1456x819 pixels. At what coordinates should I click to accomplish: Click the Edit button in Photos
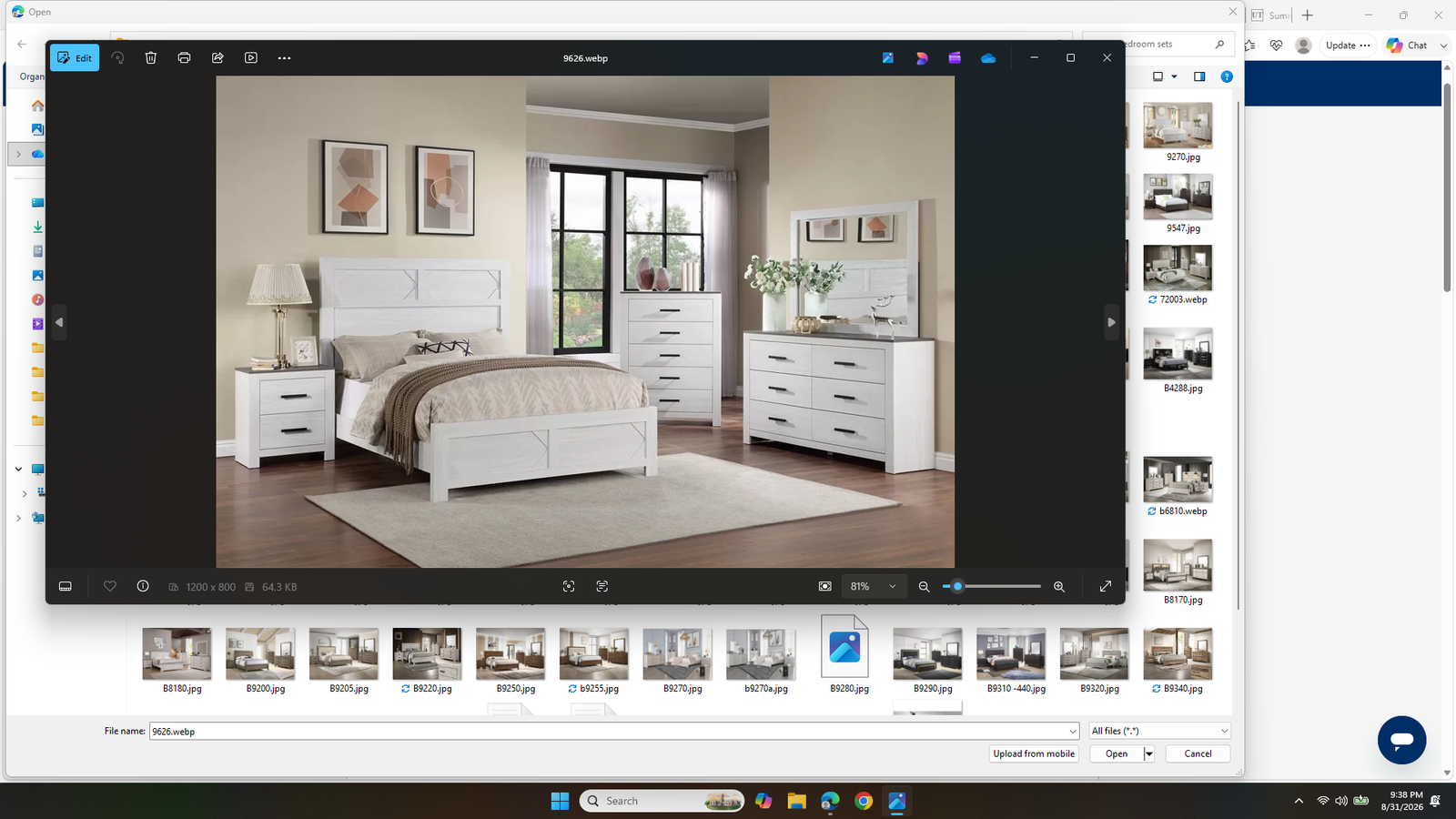tap(75, 57)
